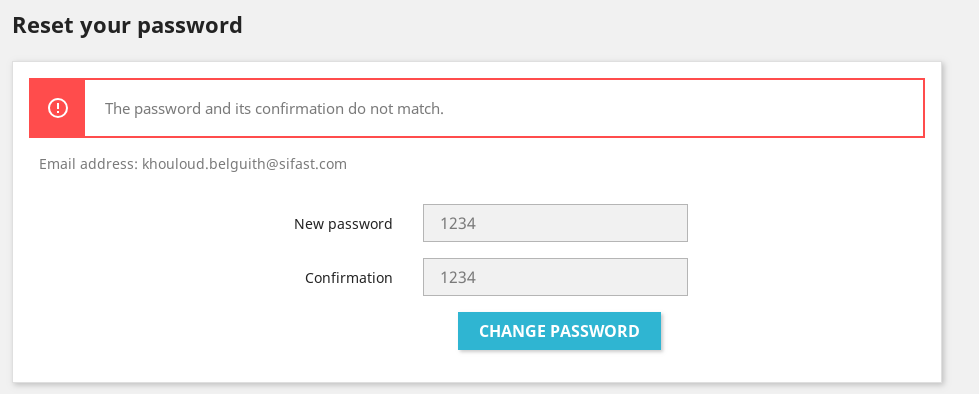
Task: Click the red-bordered alert banner's empty area
Action: pyautogui.click(x=687, y=108)
